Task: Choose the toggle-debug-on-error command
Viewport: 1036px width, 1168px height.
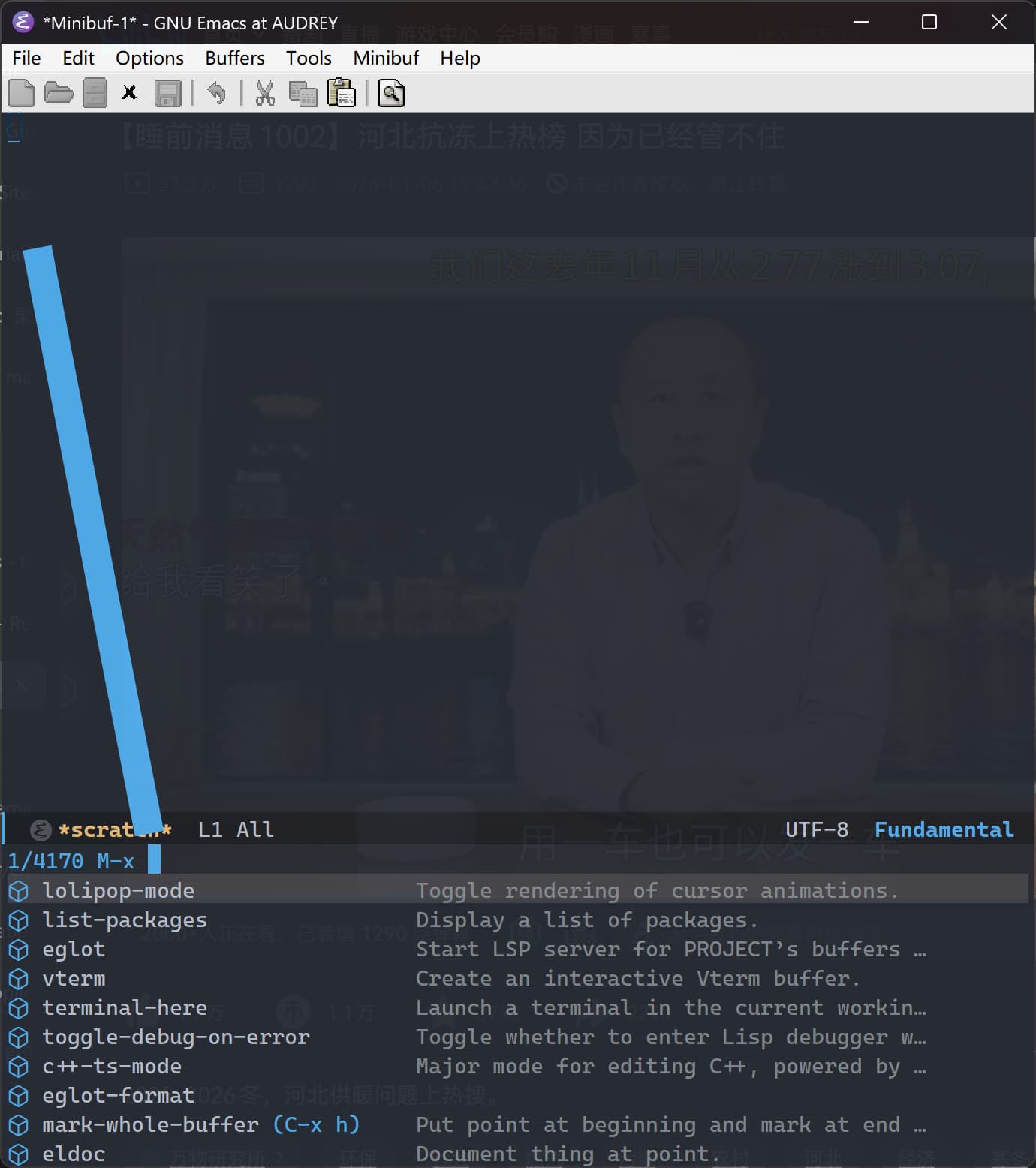Action: (176, 1037)
